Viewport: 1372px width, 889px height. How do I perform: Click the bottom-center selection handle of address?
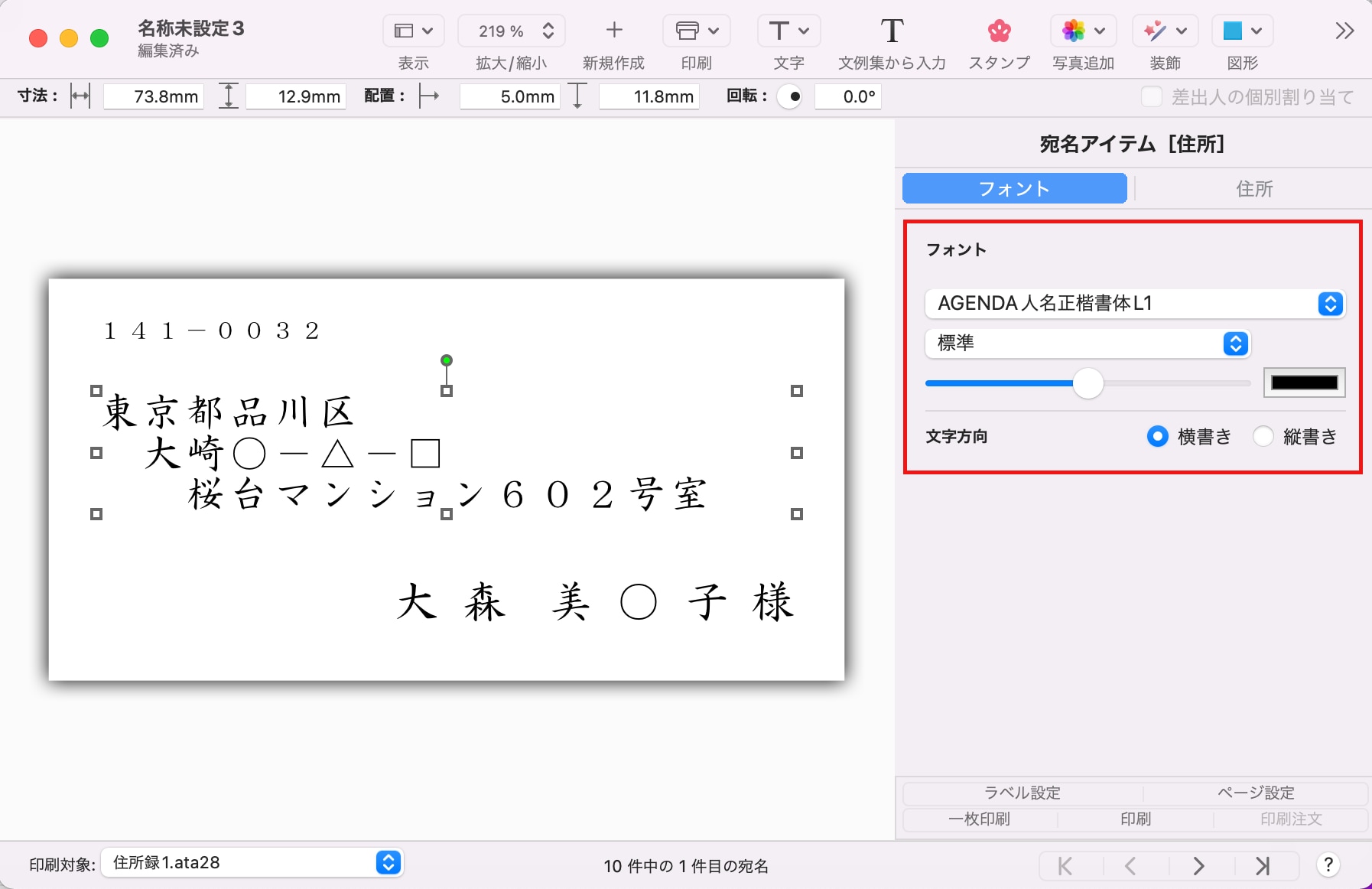(447, 514)
